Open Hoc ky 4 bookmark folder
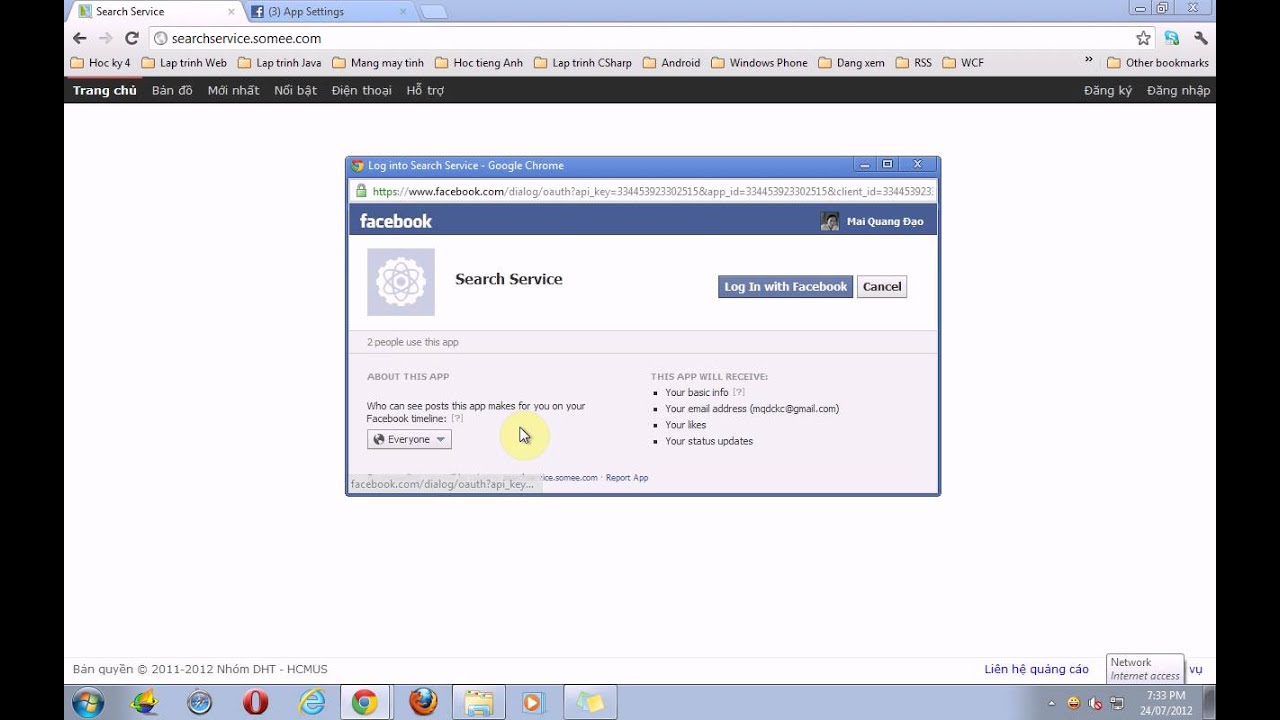This screenshot has width=1280, height=720. pyautogui.click(x=101, y=62)
